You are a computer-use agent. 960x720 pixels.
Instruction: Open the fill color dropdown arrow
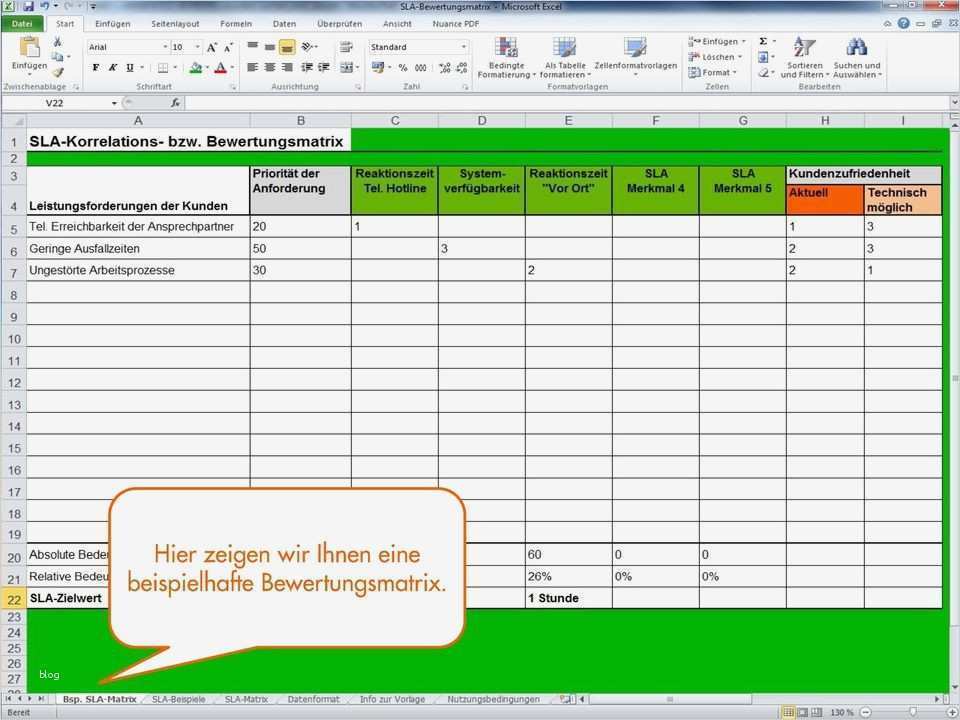click(207, 67)
